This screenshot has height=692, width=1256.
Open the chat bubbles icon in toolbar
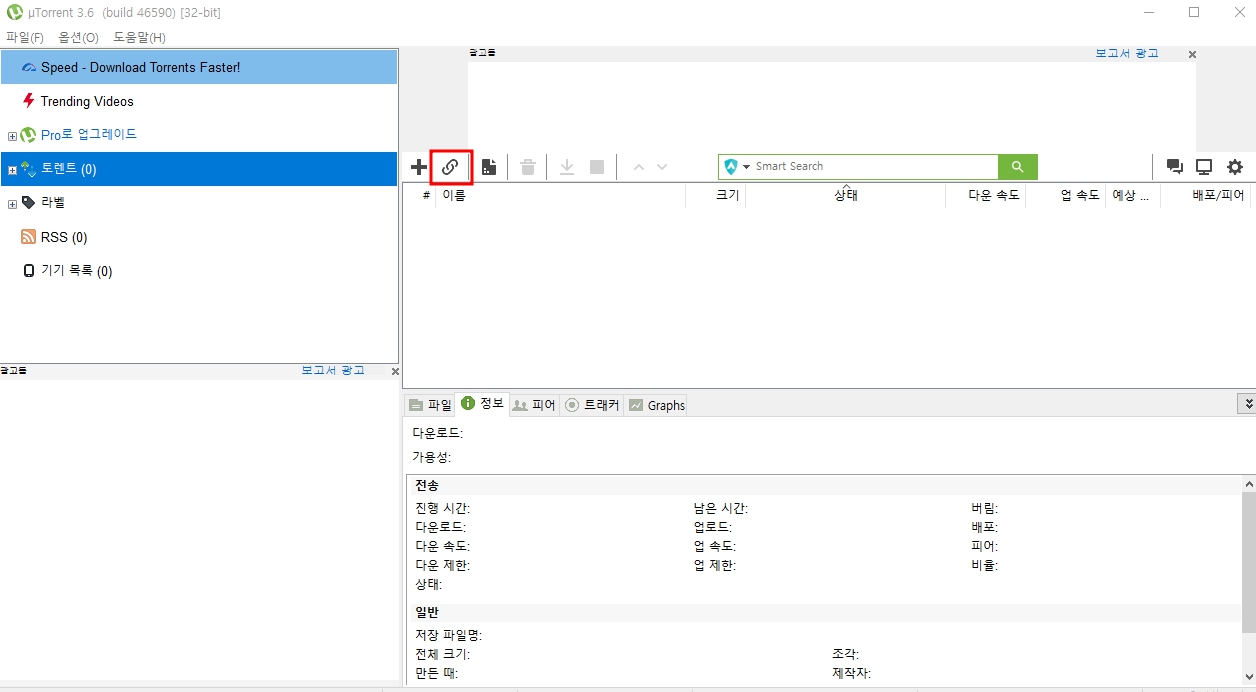1175,167
